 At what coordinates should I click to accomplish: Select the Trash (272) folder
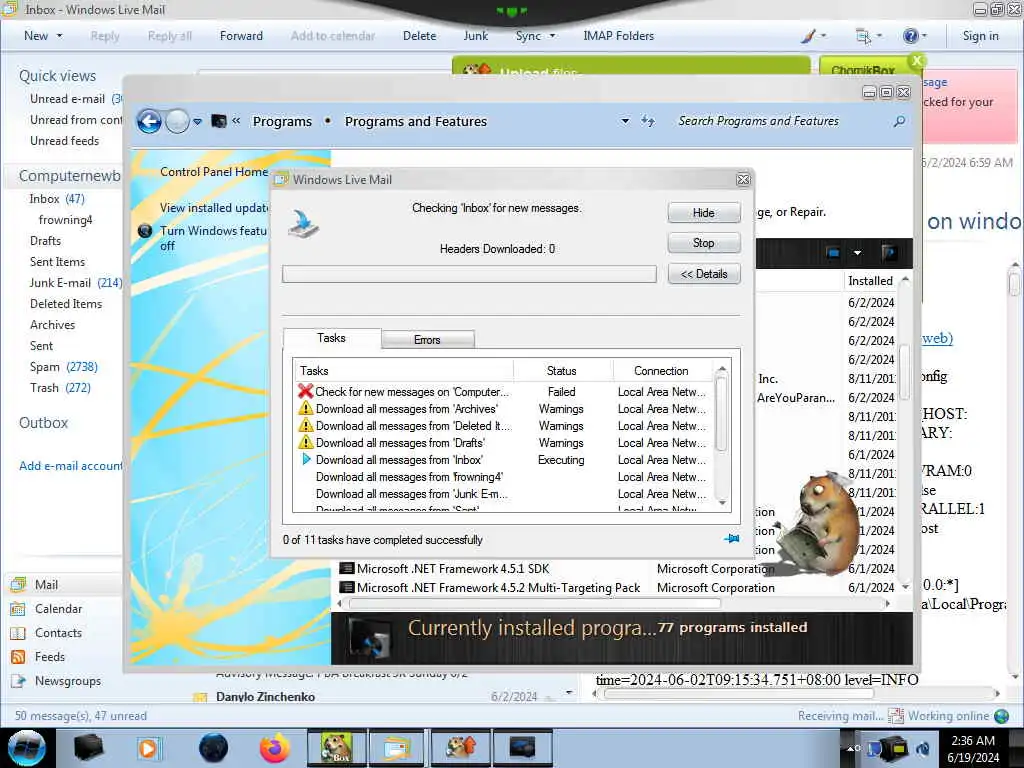pyautogui.click(x=60, y=387)
